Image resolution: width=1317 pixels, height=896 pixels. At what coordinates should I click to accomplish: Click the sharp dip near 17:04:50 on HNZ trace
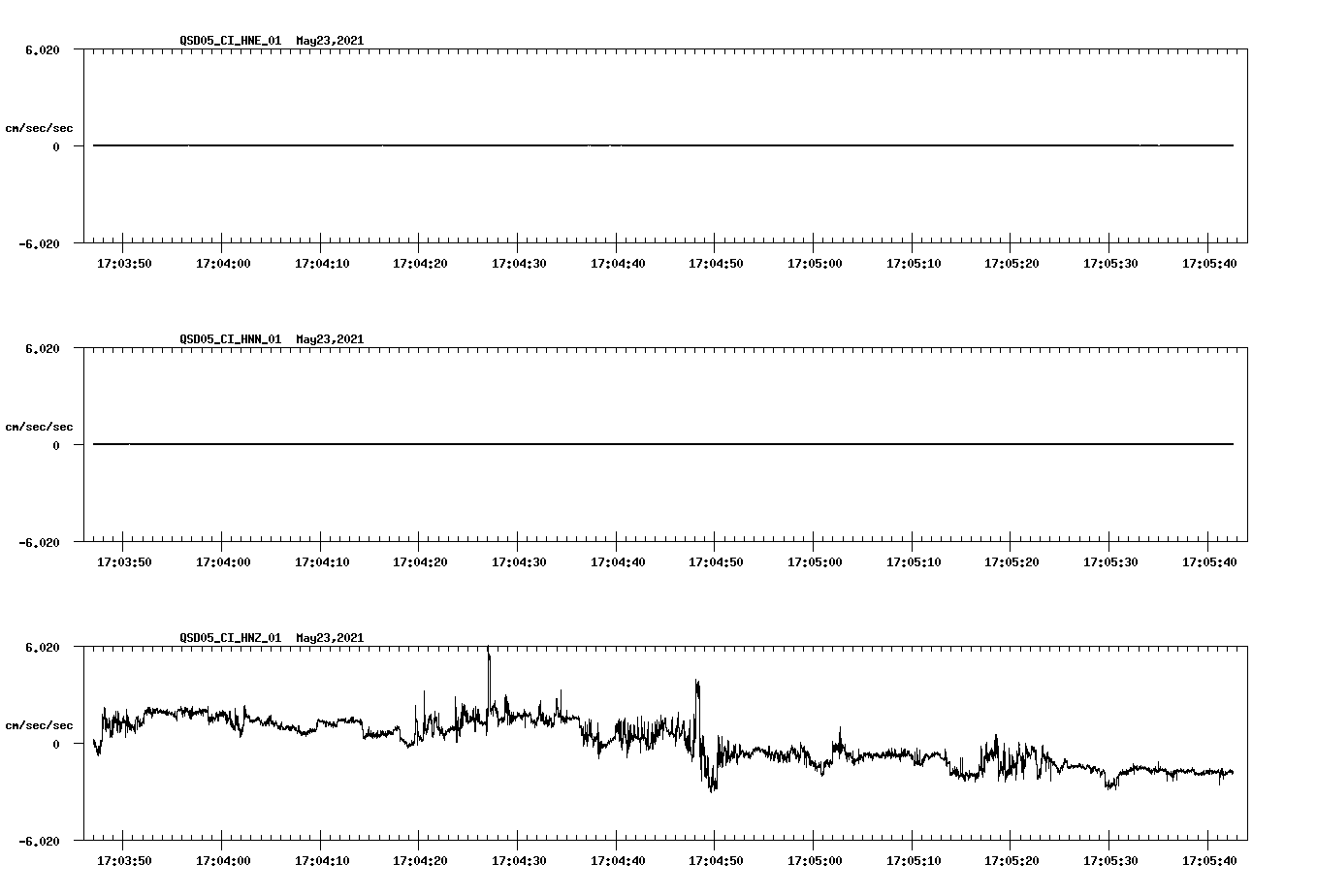coord(711,785)
